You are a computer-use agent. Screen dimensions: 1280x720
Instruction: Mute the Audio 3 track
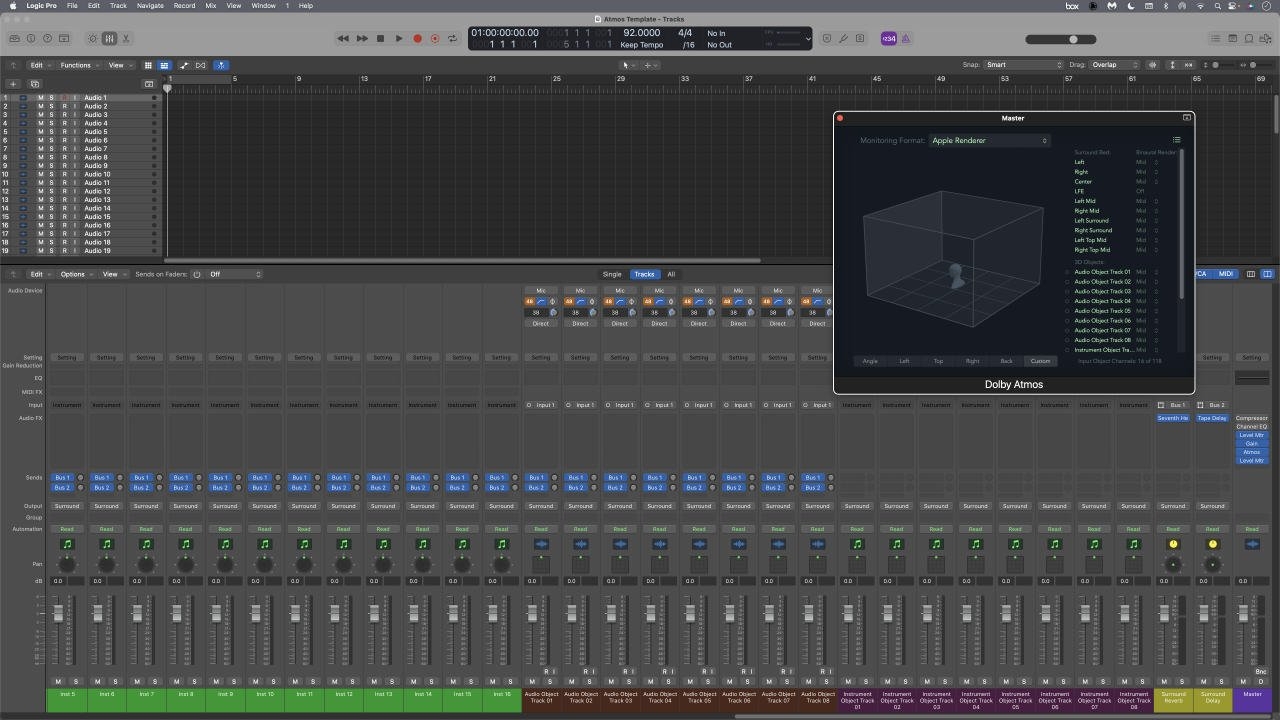(x=41, y=114)
